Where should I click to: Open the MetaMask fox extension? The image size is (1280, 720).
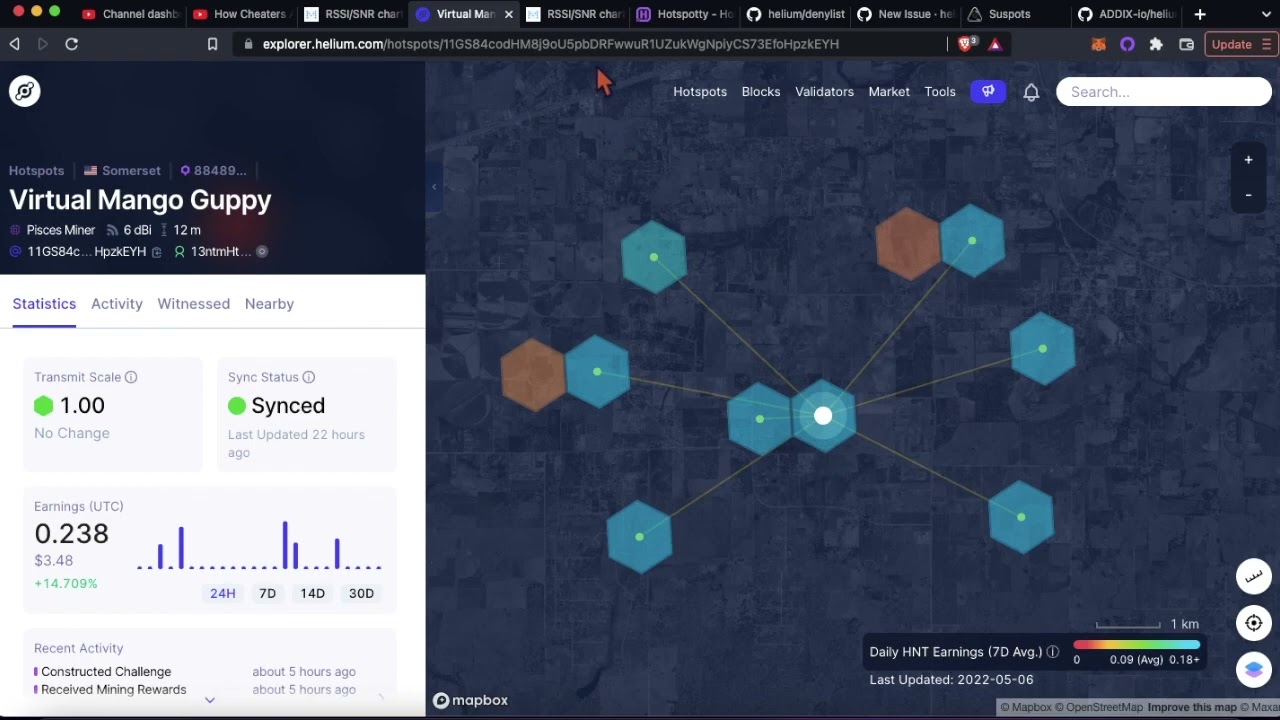1098,44
